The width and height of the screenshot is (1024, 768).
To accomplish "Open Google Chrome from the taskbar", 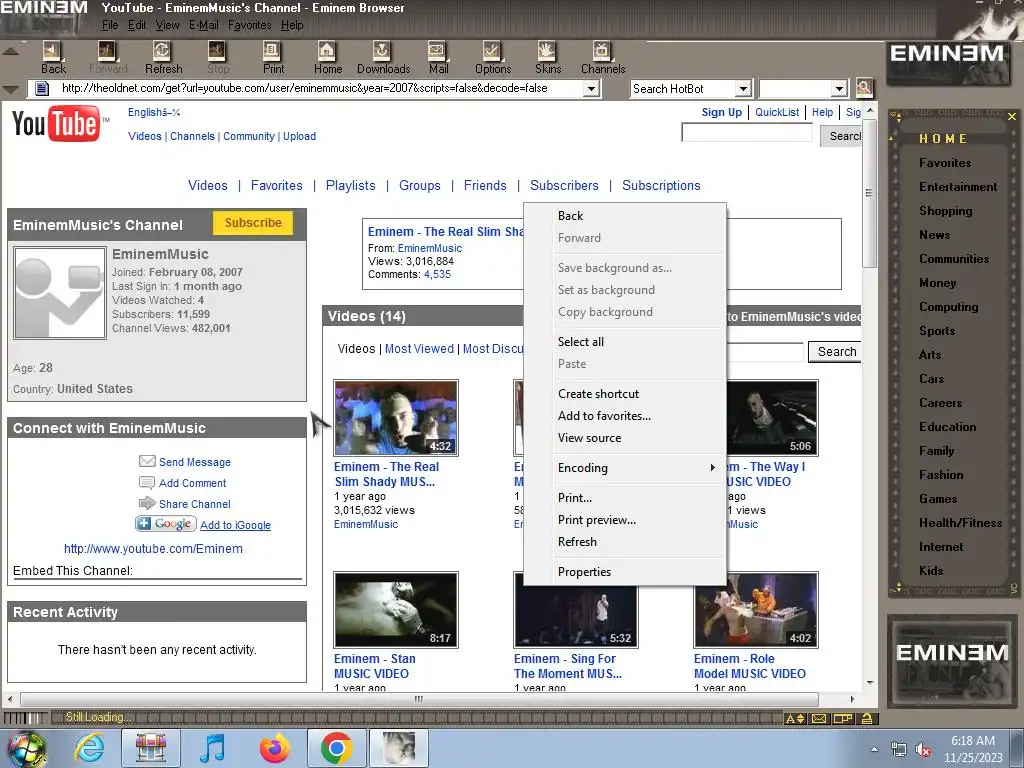I will tap(336, 748).
